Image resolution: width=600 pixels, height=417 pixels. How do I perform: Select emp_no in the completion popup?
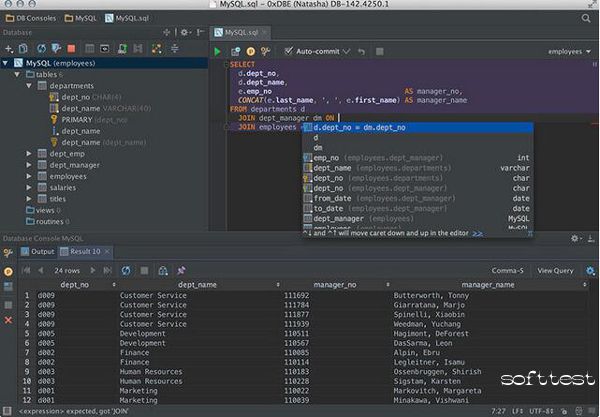point(418,158)
